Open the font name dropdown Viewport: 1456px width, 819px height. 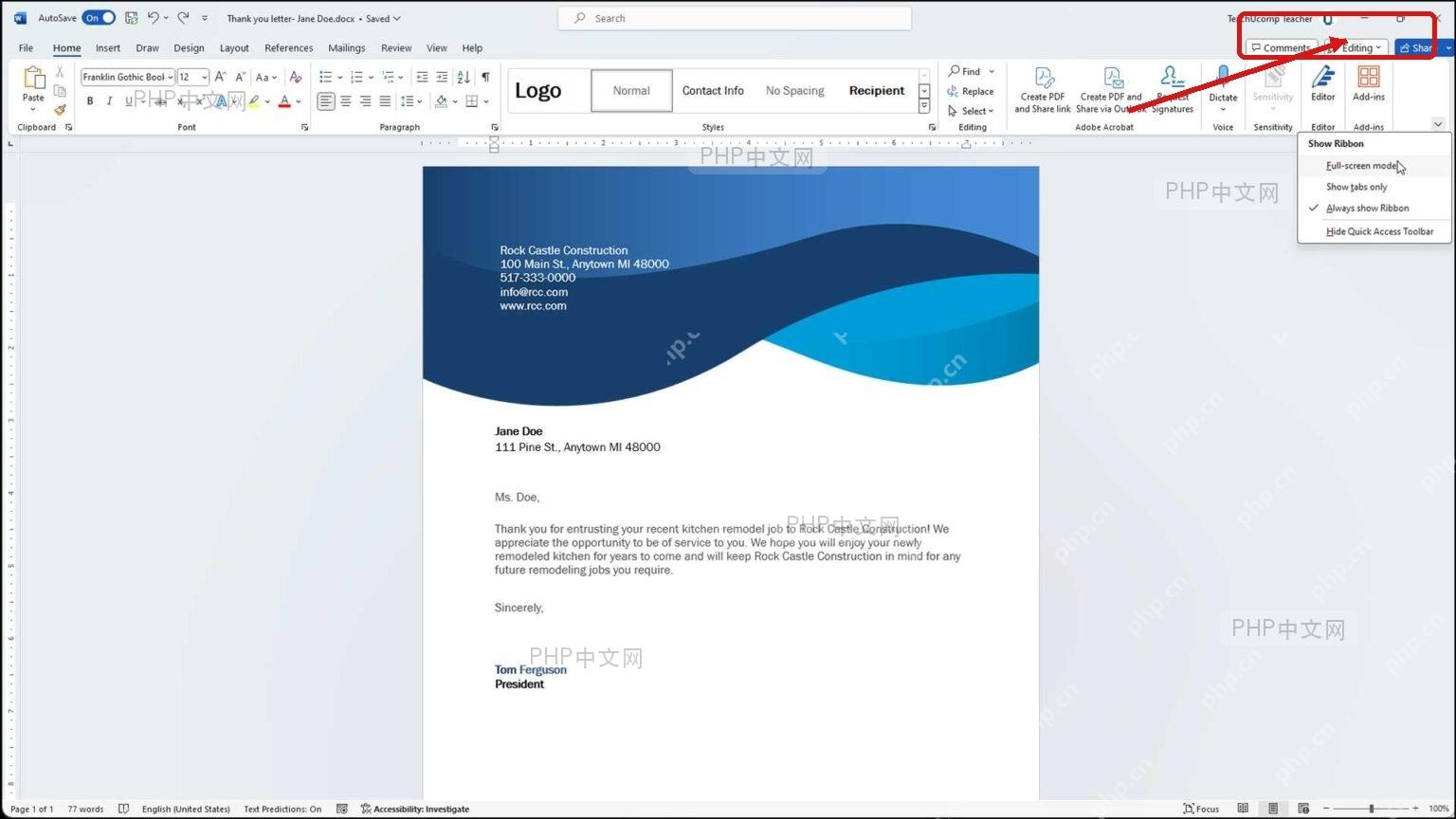click(x=171, y=77)
